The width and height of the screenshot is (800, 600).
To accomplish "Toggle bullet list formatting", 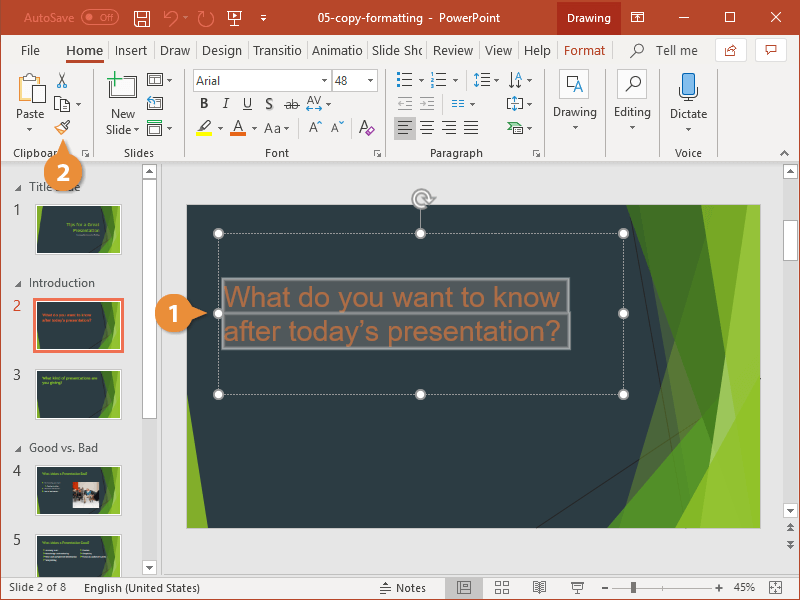I will click(x=404, y=78).
